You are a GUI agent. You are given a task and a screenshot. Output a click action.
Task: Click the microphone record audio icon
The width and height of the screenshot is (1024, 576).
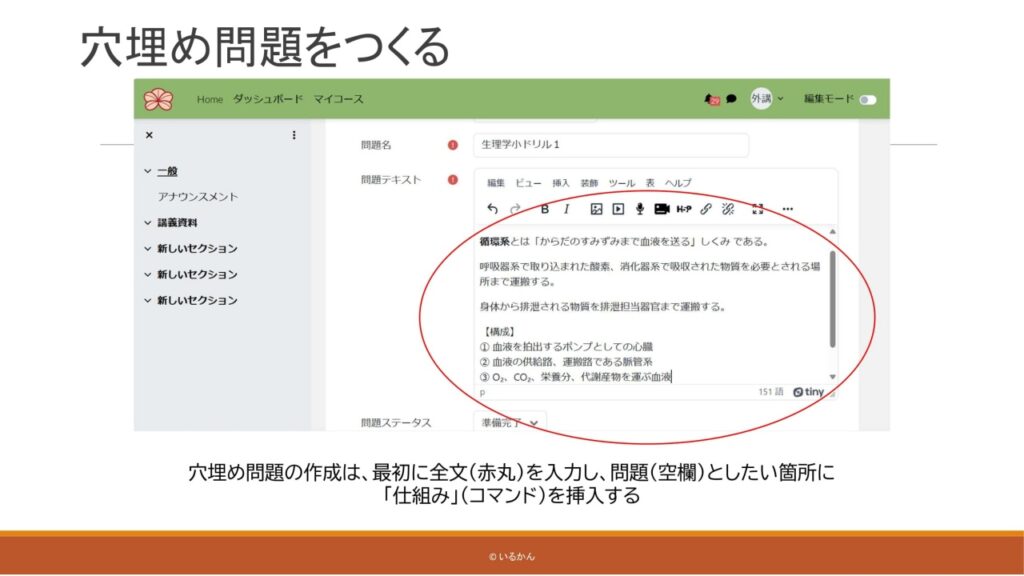[640, 209]
